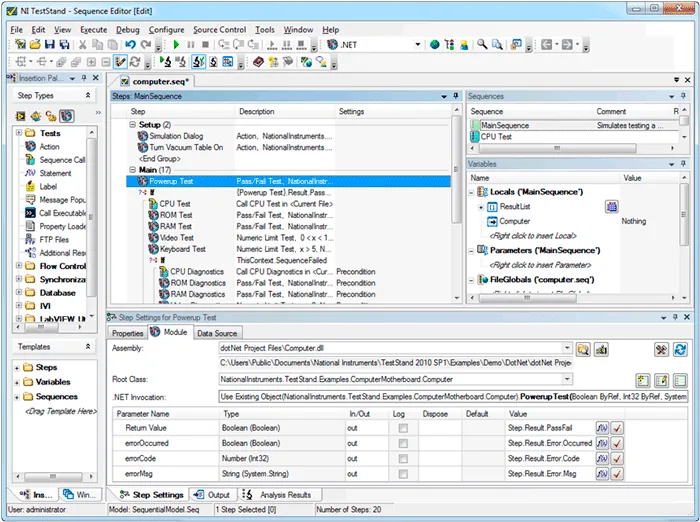Click the ResultList array icon in Variables
700x522 pixels.
tap(612, 206)
